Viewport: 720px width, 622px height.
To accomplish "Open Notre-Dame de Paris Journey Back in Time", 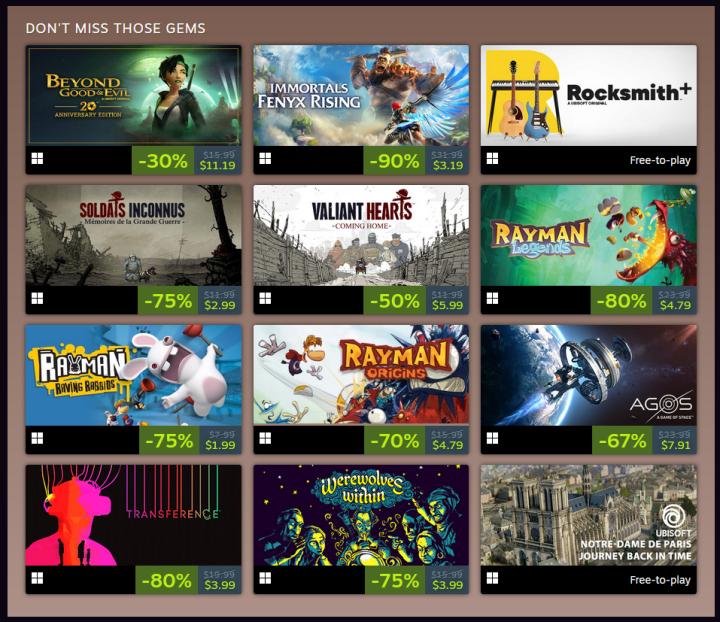I will pyautogui.click(x=589, y=515).
